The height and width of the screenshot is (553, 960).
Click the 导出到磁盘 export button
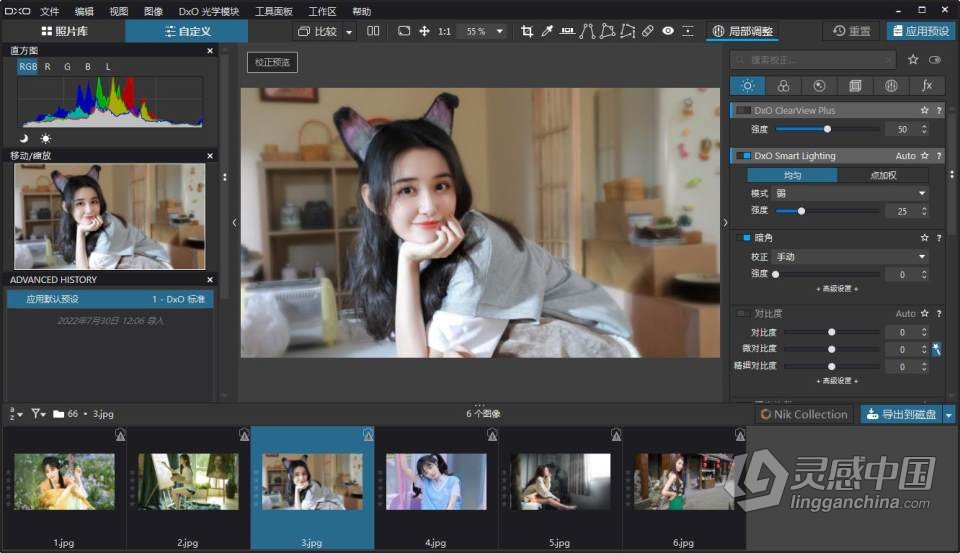point(902,415)
